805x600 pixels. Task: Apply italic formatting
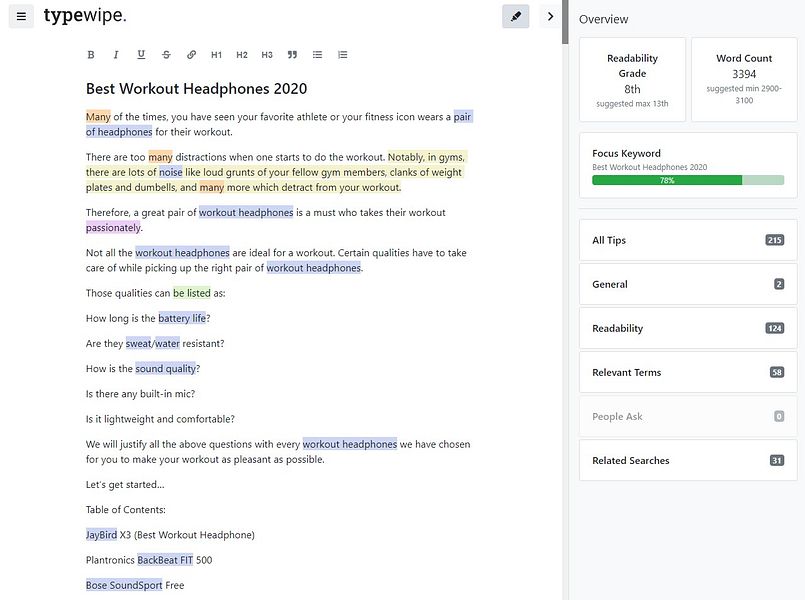[116, 55]
